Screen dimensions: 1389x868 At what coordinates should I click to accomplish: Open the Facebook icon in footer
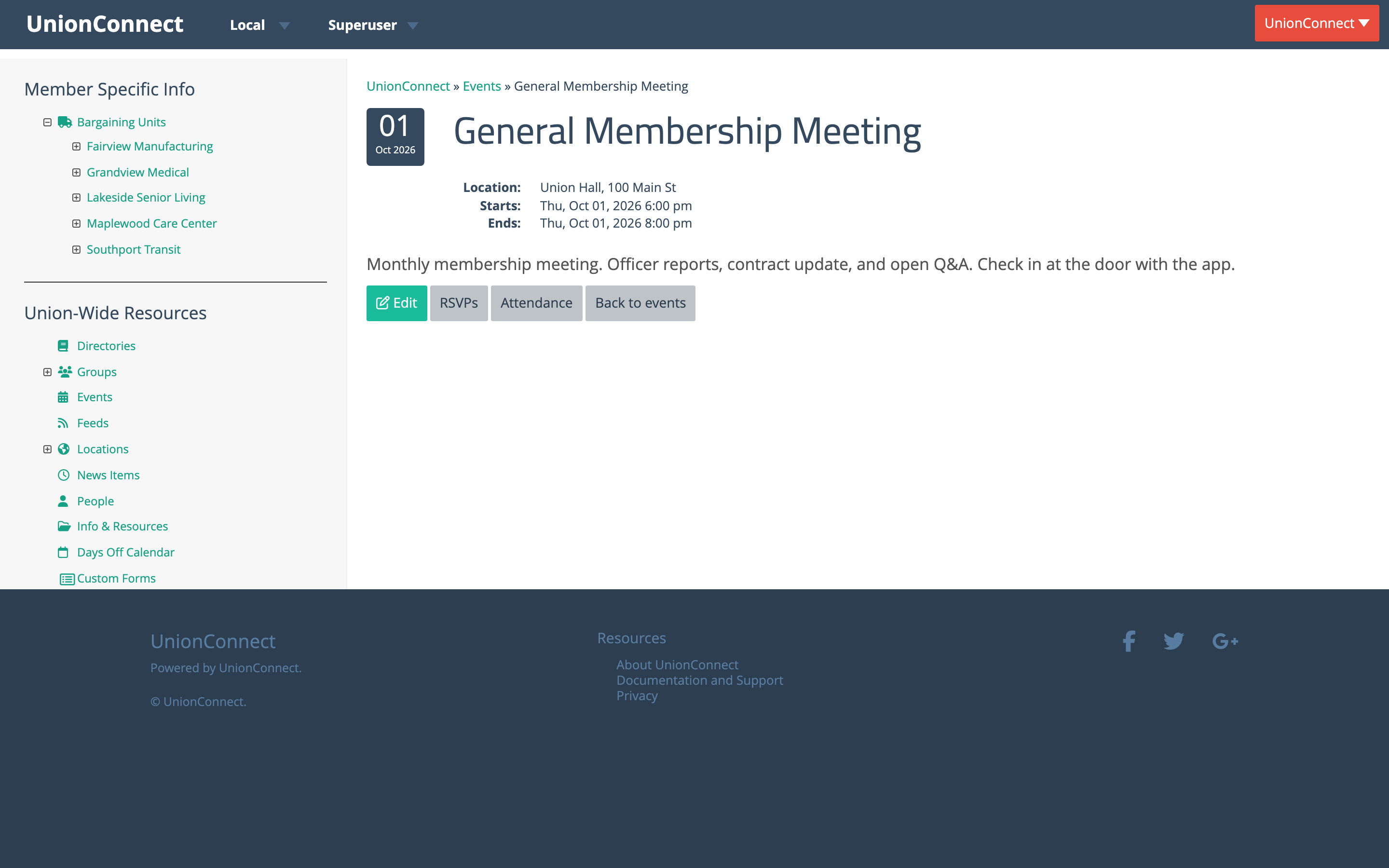(1129, 641)
